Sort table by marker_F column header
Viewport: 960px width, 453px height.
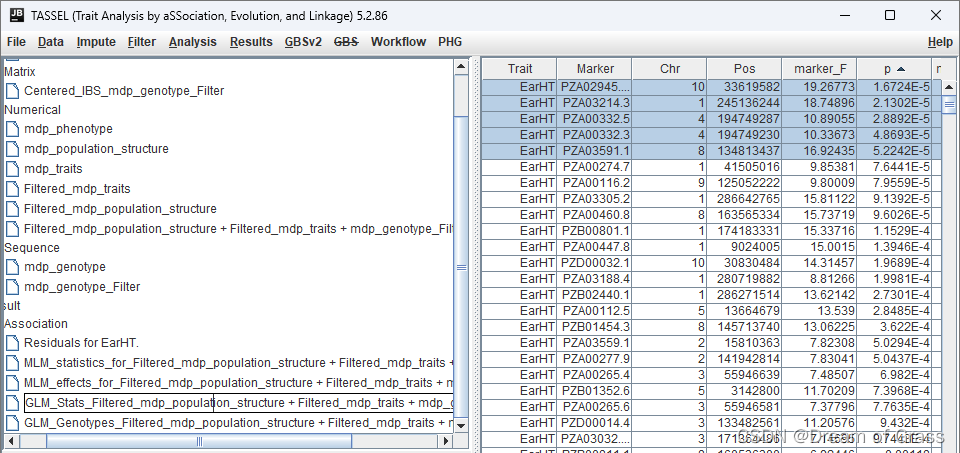(x=819, y=69)
